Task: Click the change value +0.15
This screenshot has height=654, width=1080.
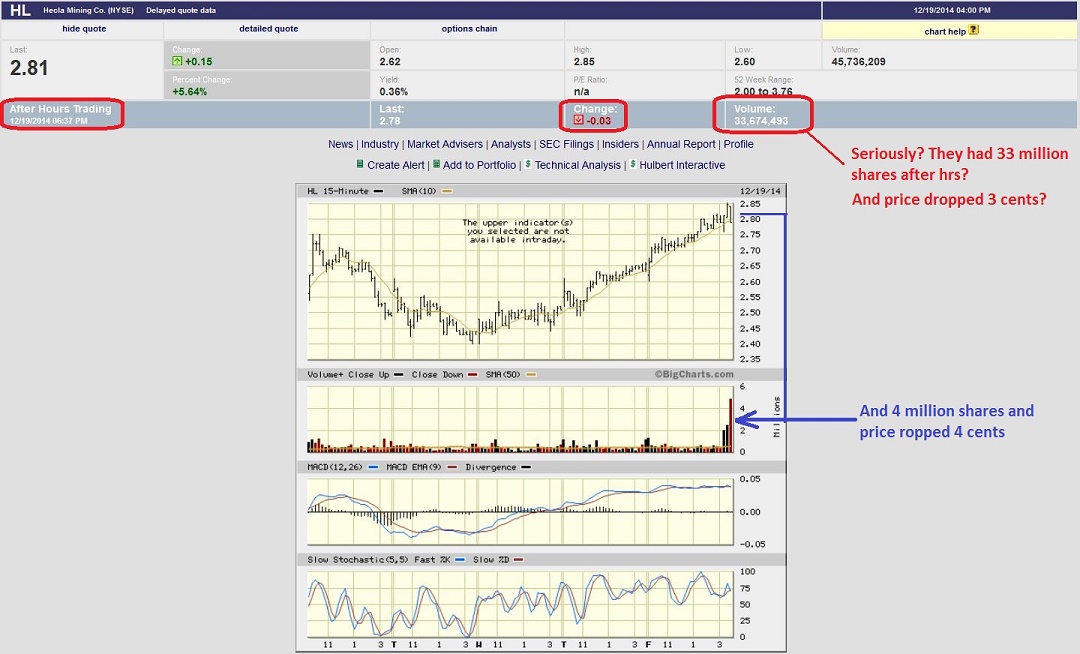Action: click(198, 61)
